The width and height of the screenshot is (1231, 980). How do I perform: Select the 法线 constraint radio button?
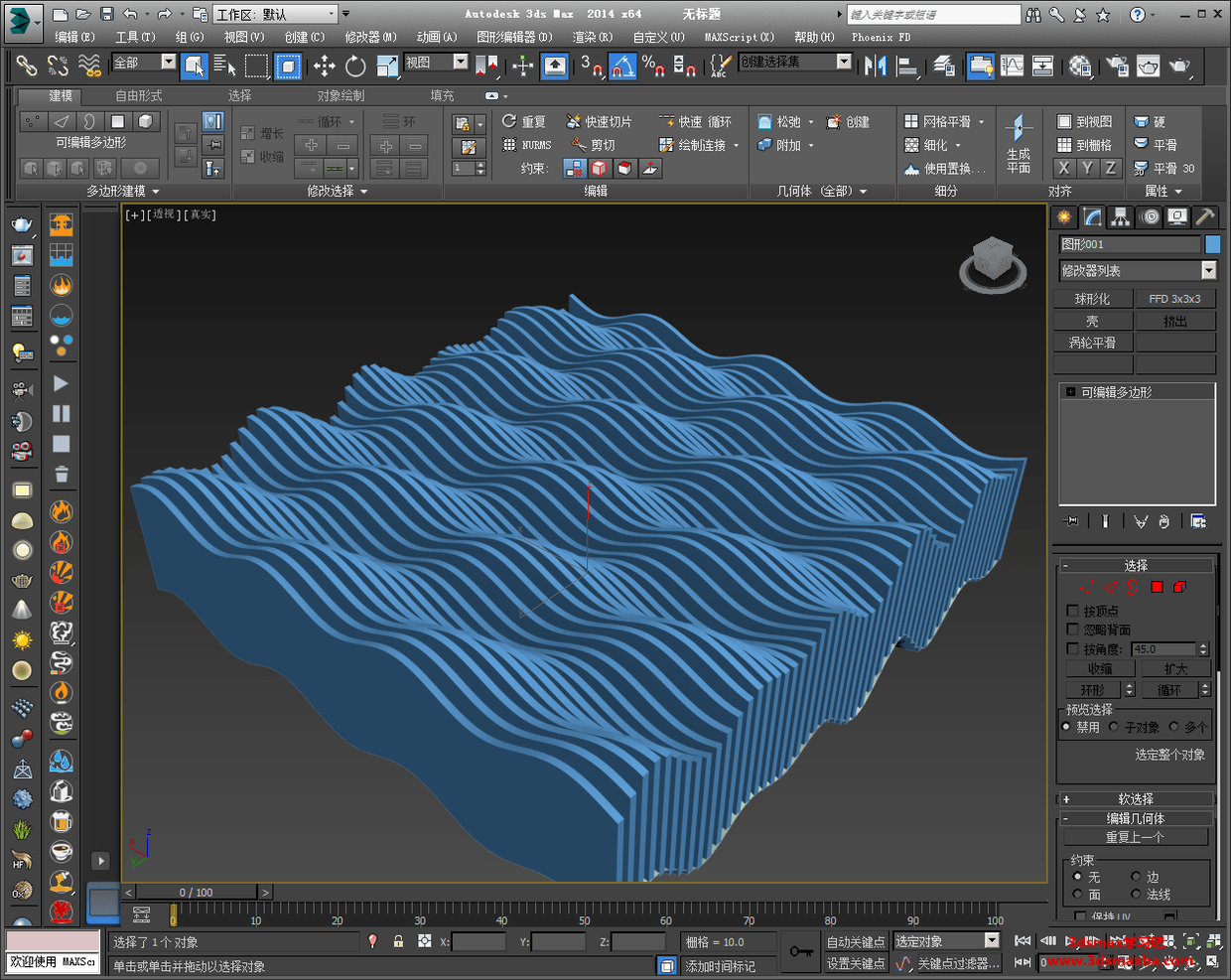point(1136,894)
